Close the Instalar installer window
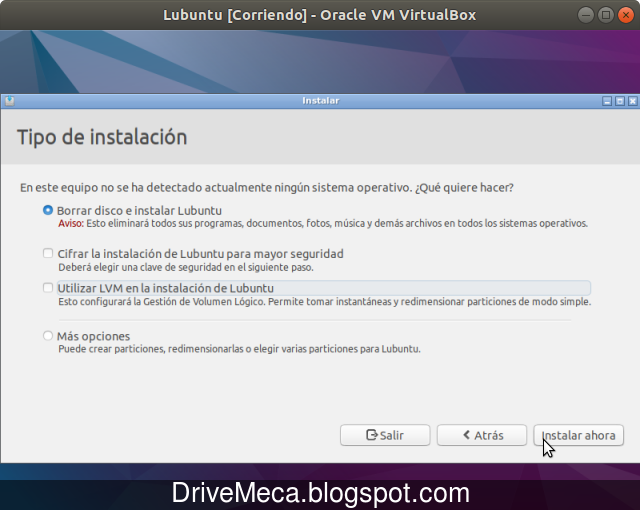Screen dimensions: 640x510 pyautogui.click(x=632, y=101)
